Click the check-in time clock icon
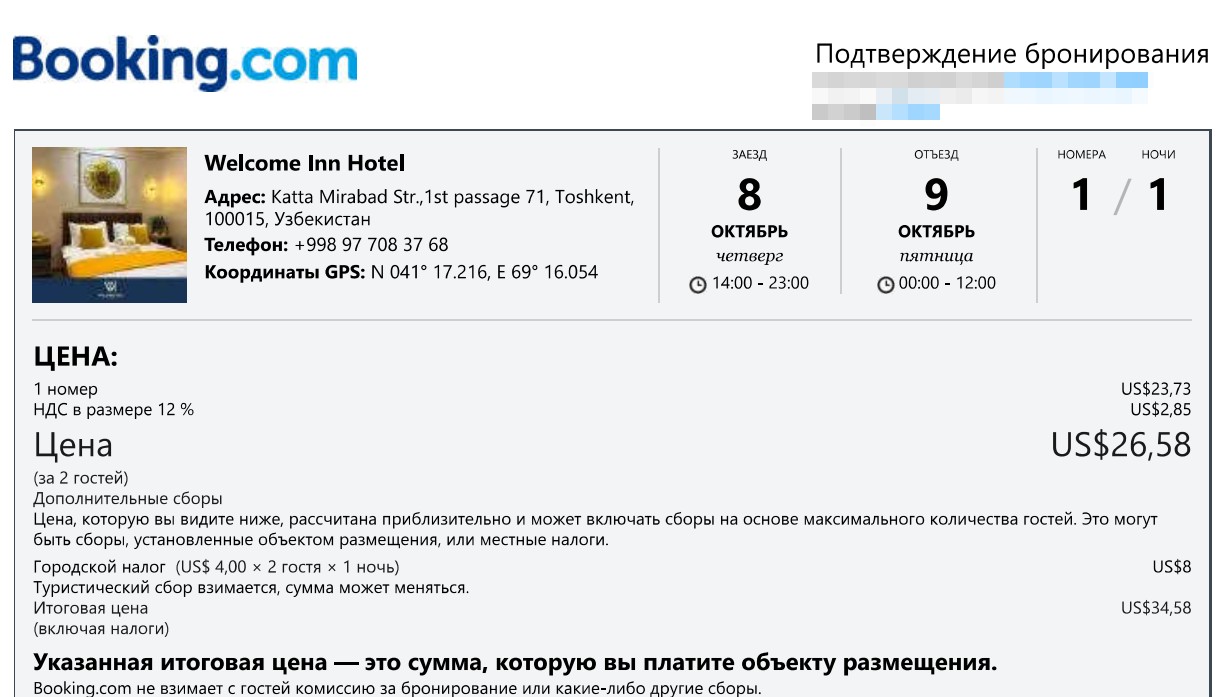 pyautogui.click(x=698, y=285)
